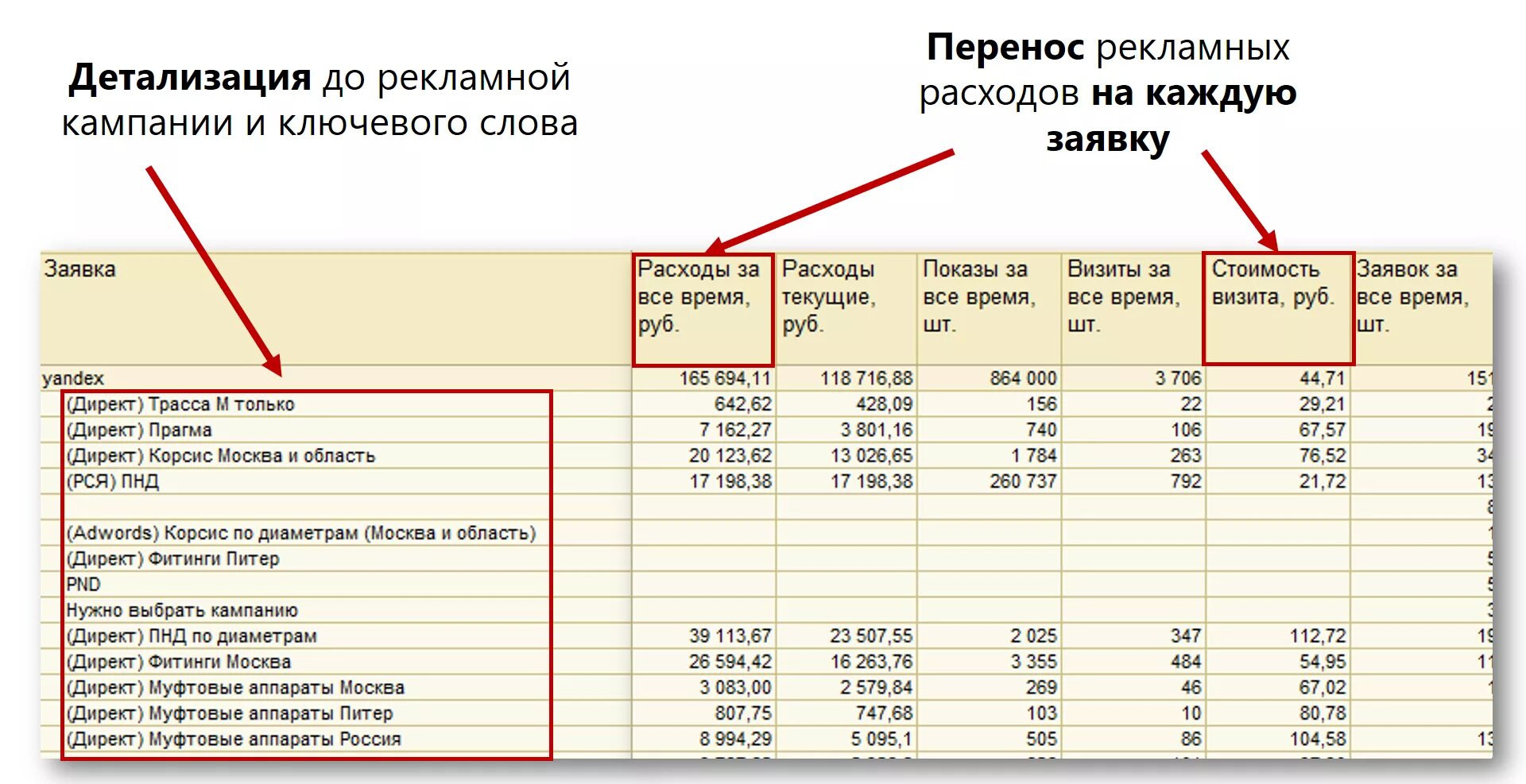Click visits cell "792"
Screen dimensions: 1526x784
tap(1133, 481)
